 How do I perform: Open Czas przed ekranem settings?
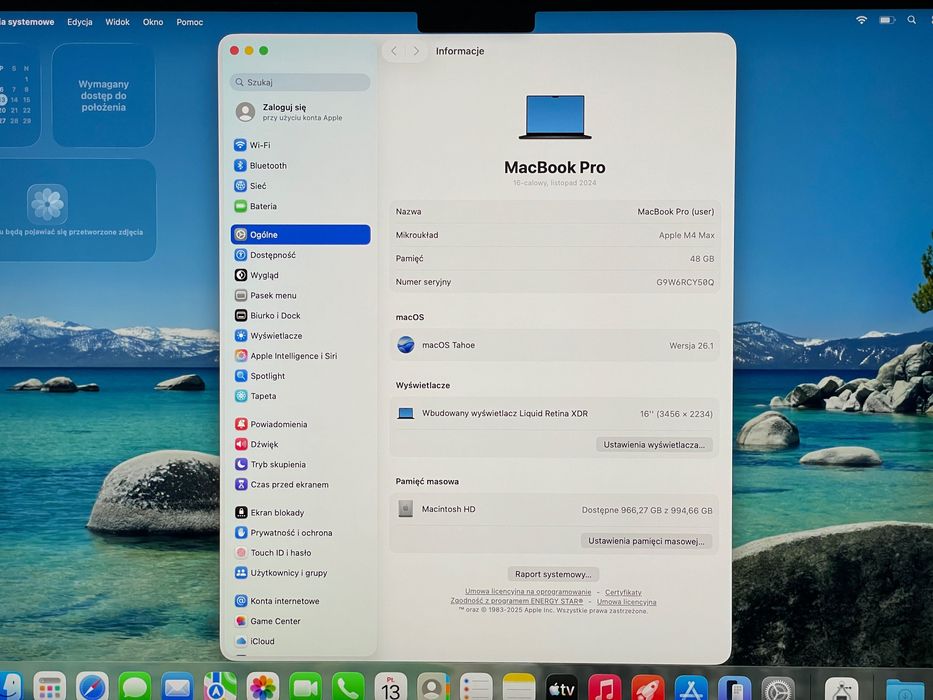300,485
